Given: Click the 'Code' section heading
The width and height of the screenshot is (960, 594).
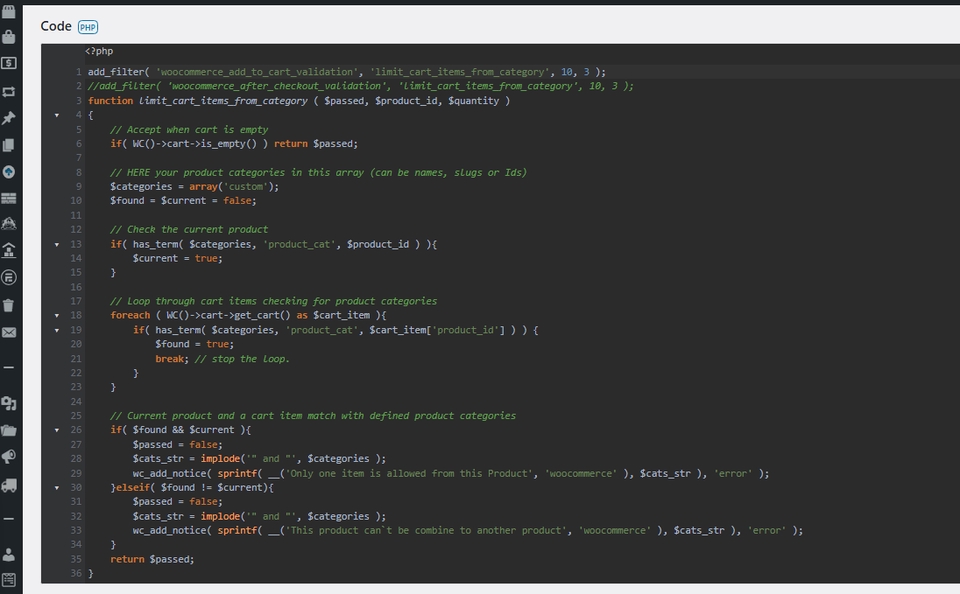Looking at the screenshot, I should coord(56,26).
